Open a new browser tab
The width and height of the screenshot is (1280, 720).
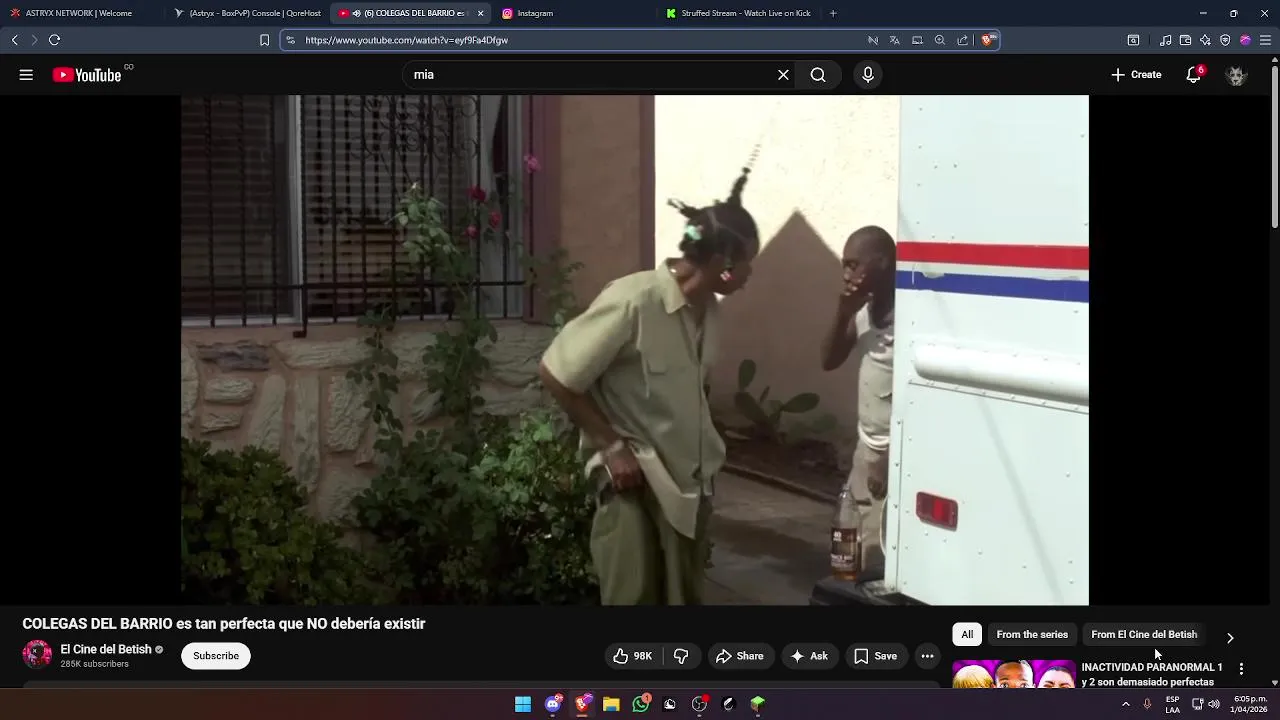click(833, 13)
